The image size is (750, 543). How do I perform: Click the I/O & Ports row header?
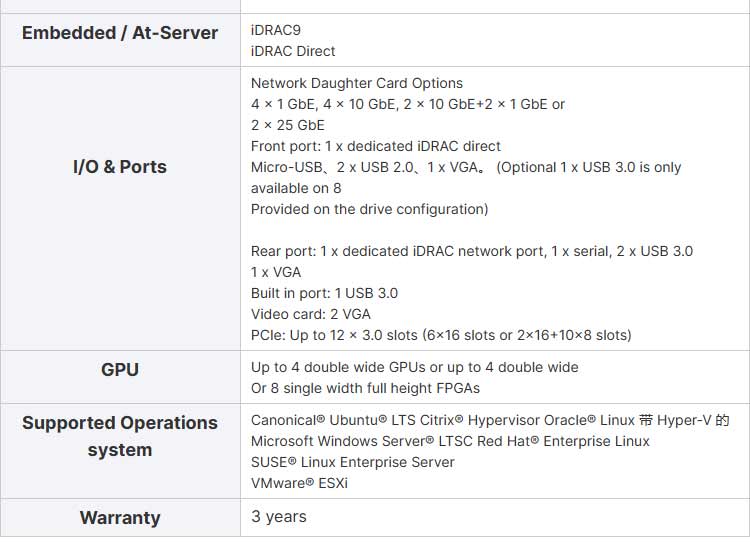[x=119, y=167]
